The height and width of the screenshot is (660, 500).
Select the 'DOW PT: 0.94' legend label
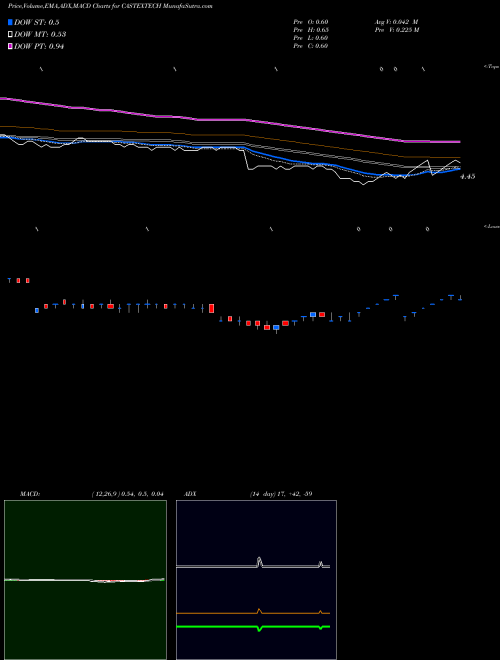39,46
